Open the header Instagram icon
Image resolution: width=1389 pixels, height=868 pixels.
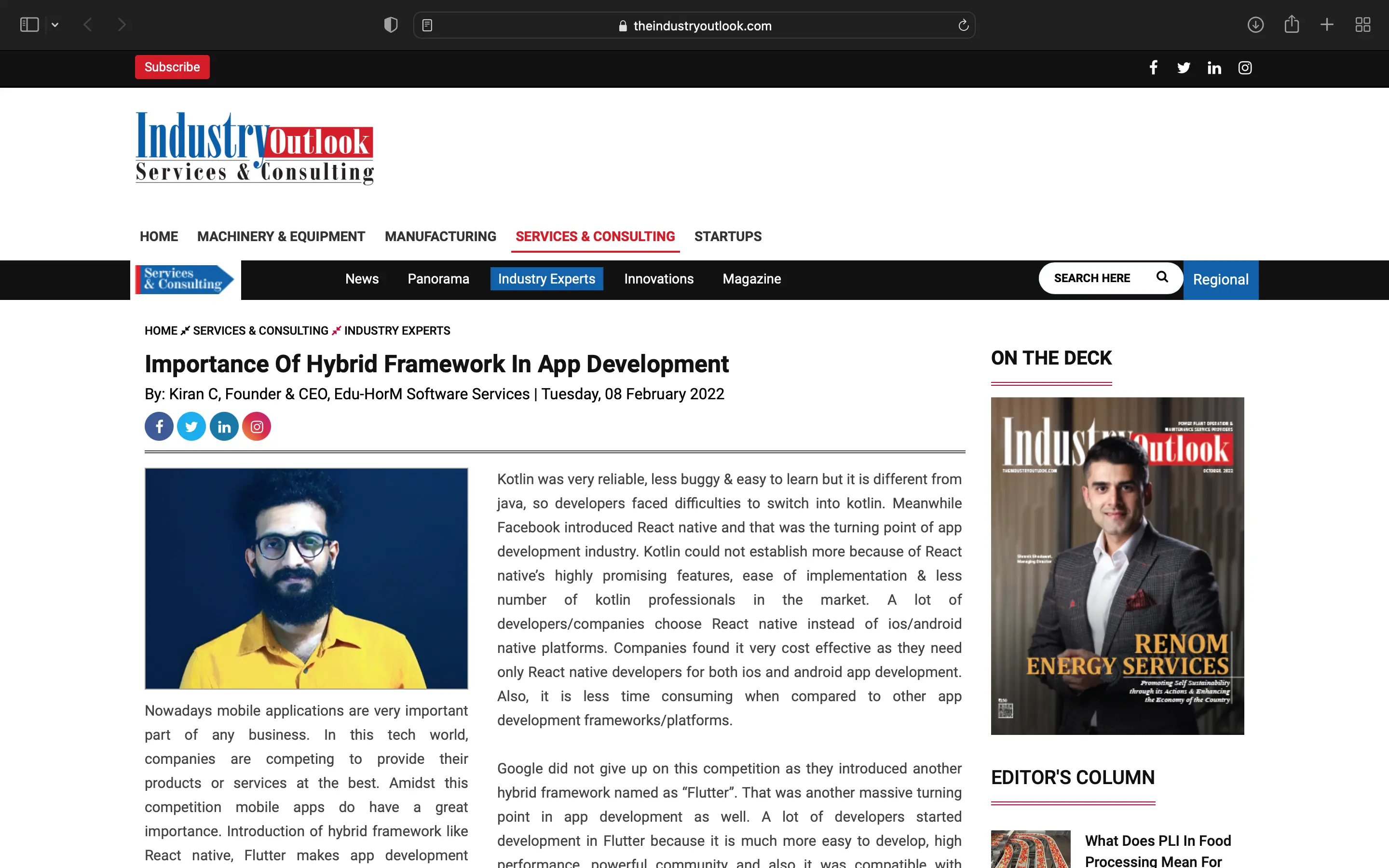pos(1244,68)
